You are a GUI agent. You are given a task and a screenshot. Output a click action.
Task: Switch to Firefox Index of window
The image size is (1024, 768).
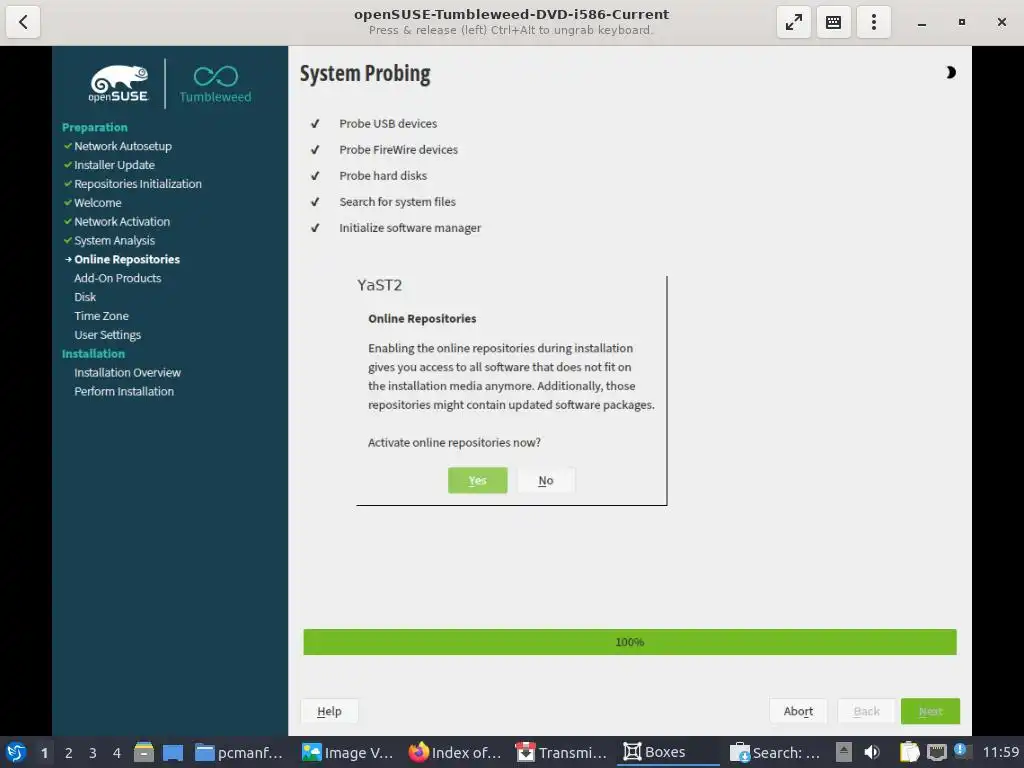coord(455,752)
